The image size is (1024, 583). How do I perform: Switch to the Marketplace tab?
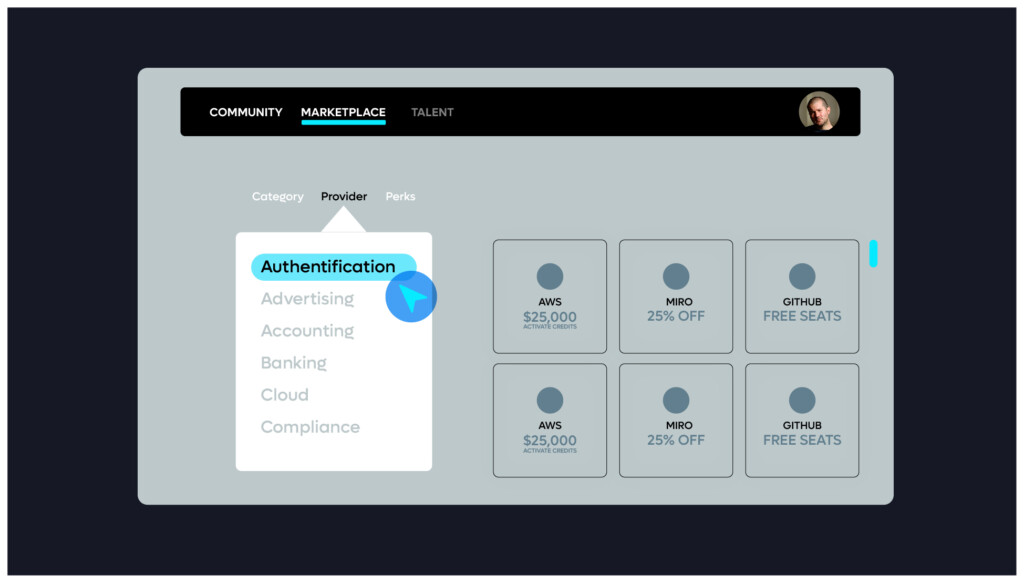[x=343, y=112]
